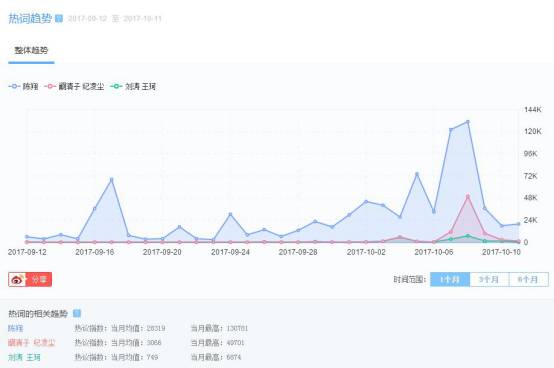Select the 3个月 time range
Viewport: 554px width, 368px height.
(x=489, y=279)
